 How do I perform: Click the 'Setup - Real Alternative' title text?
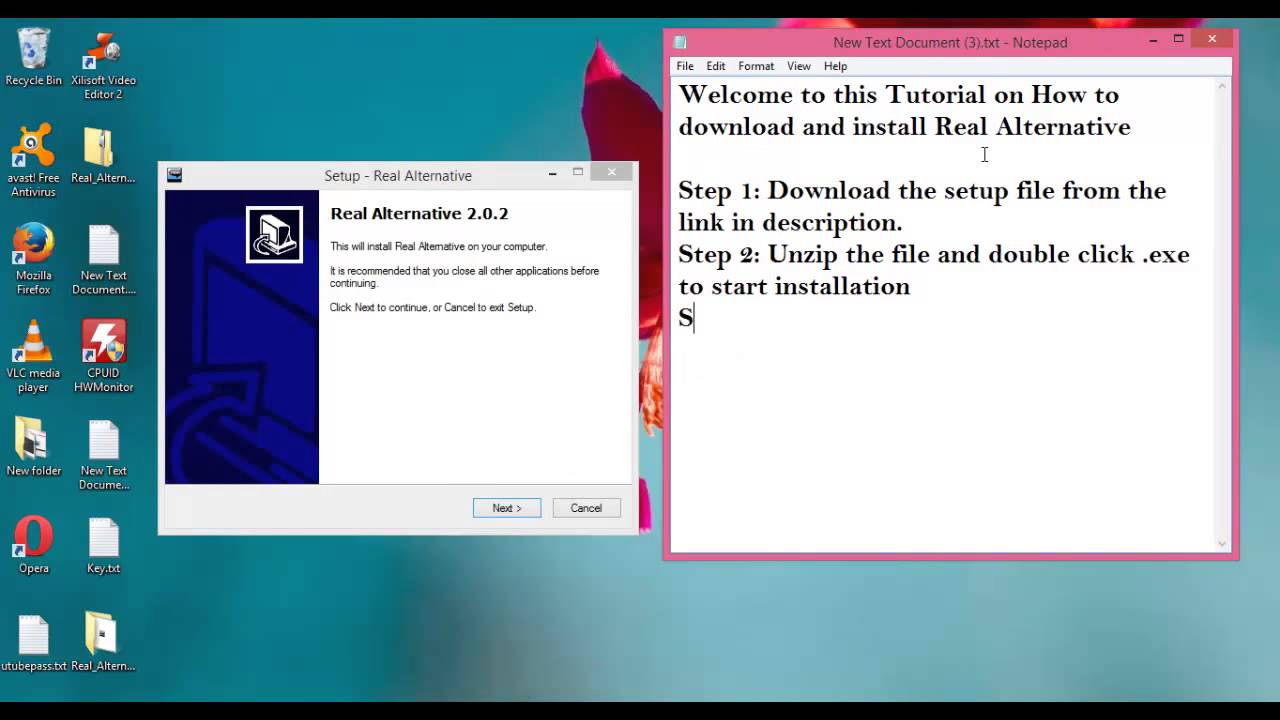tap(398, 175)
